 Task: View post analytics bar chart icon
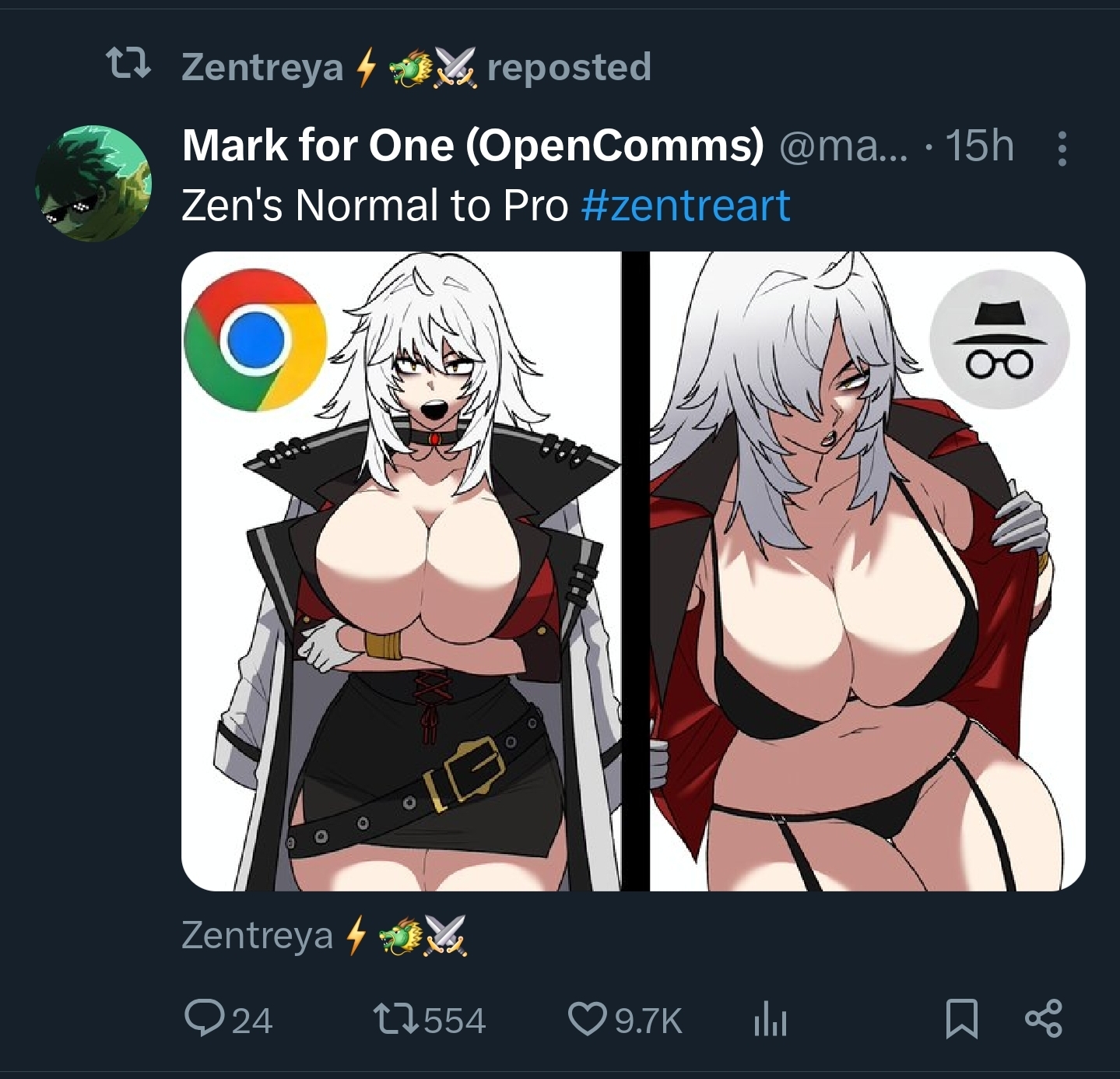[771, 1020]
